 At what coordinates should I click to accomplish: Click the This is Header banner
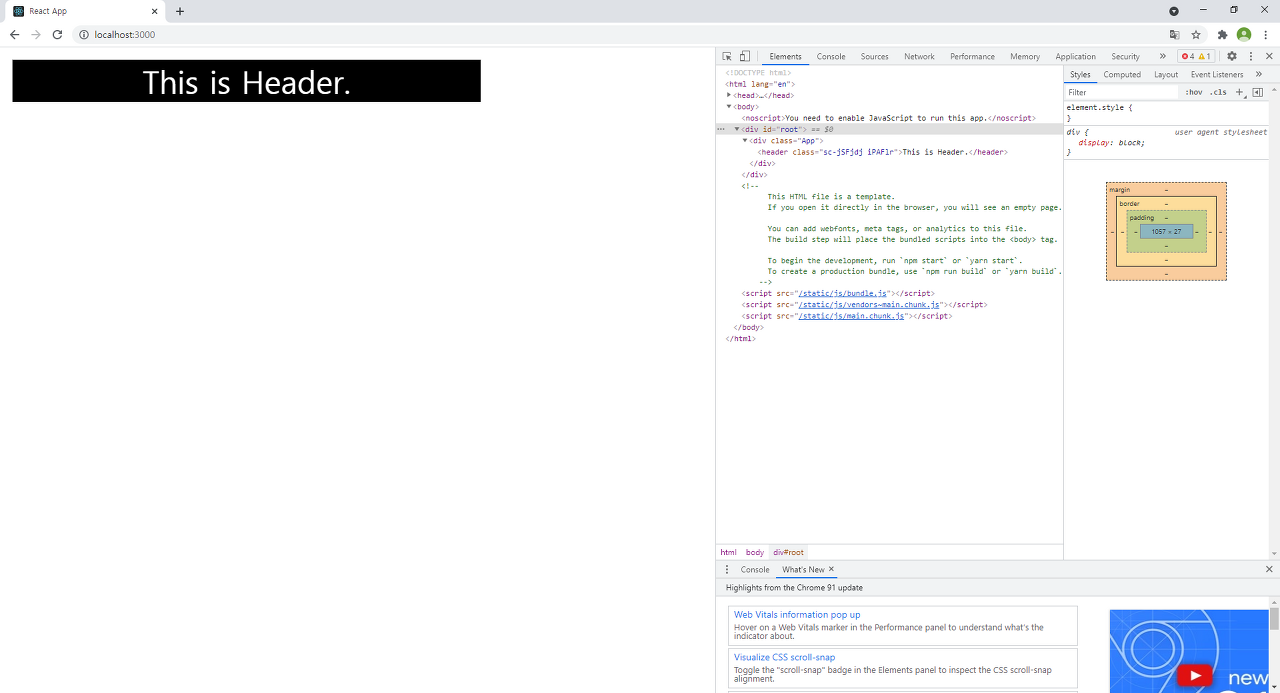[246, 81]
